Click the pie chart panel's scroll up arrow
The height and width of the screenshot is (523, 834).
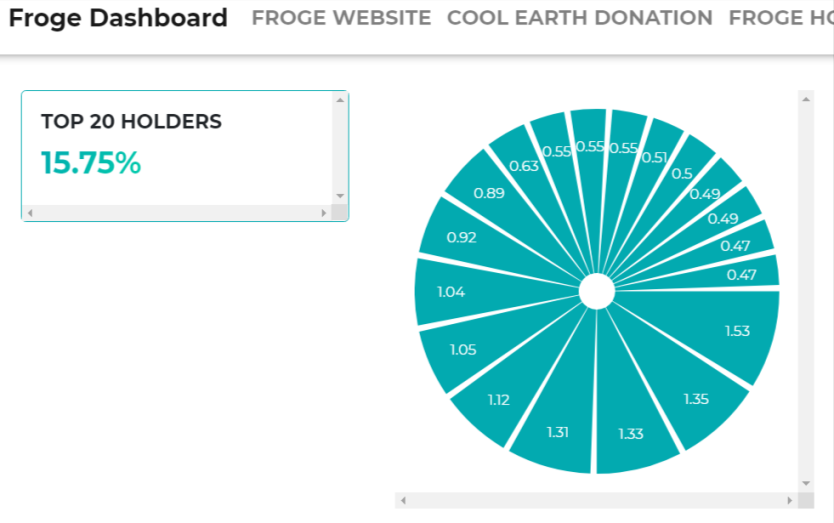(806, 98)
